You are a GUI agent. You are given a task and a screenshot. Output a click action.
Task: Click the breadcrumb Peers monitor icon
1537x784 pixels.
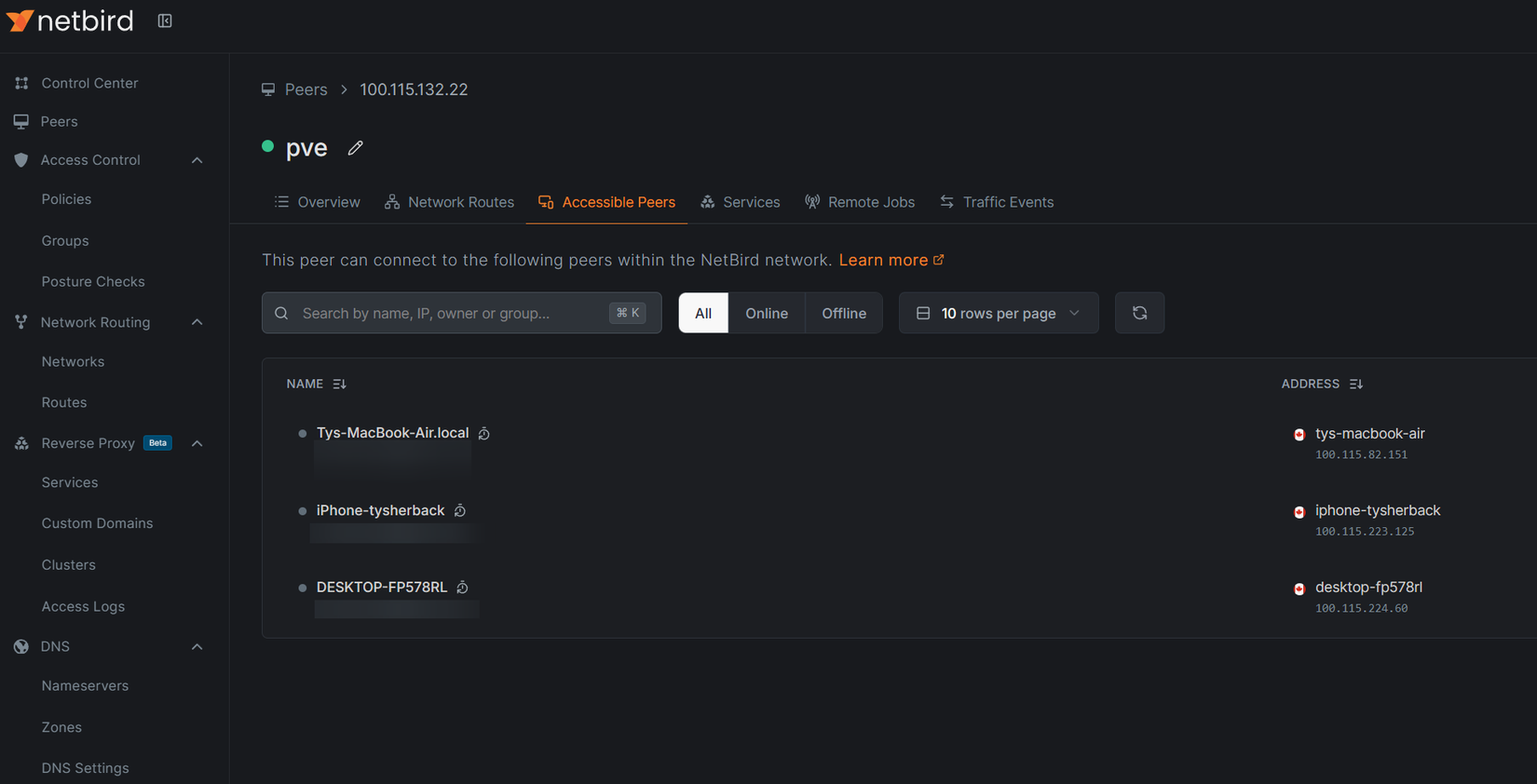pyautogui.click(x=268, y=89)
